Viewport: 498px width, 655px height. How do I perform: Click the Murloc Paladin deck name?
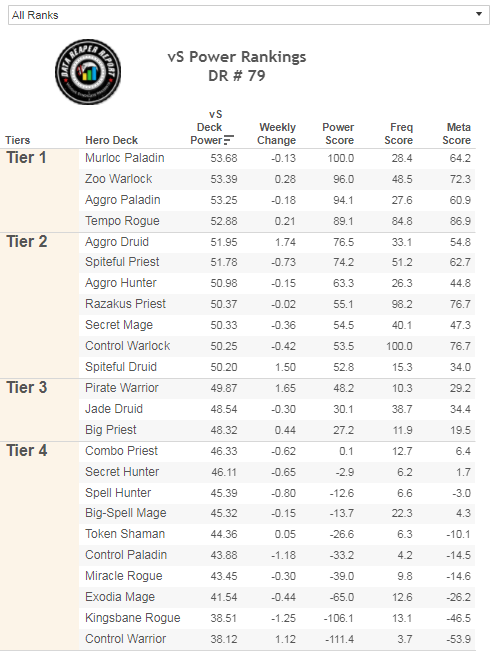(x=124, y=158)
